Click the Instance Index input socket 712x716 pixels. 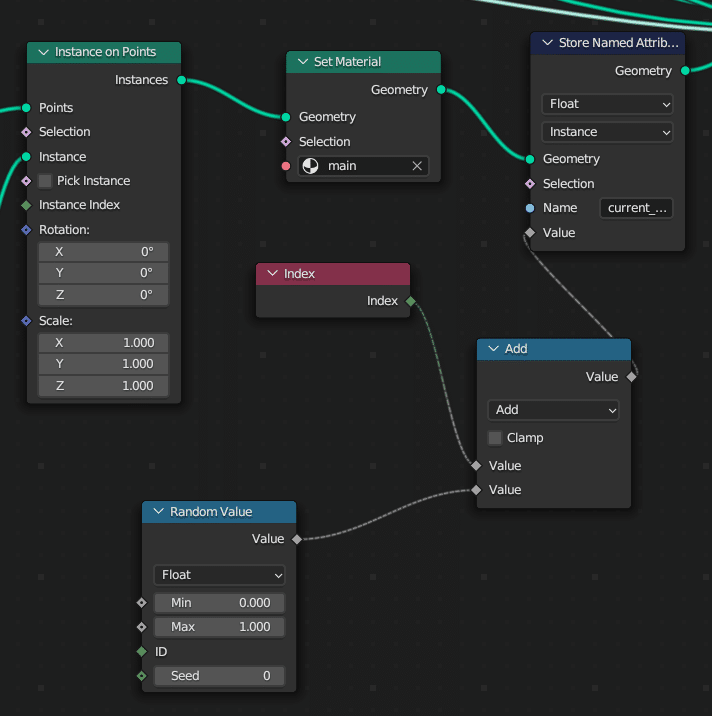point(27,205)
